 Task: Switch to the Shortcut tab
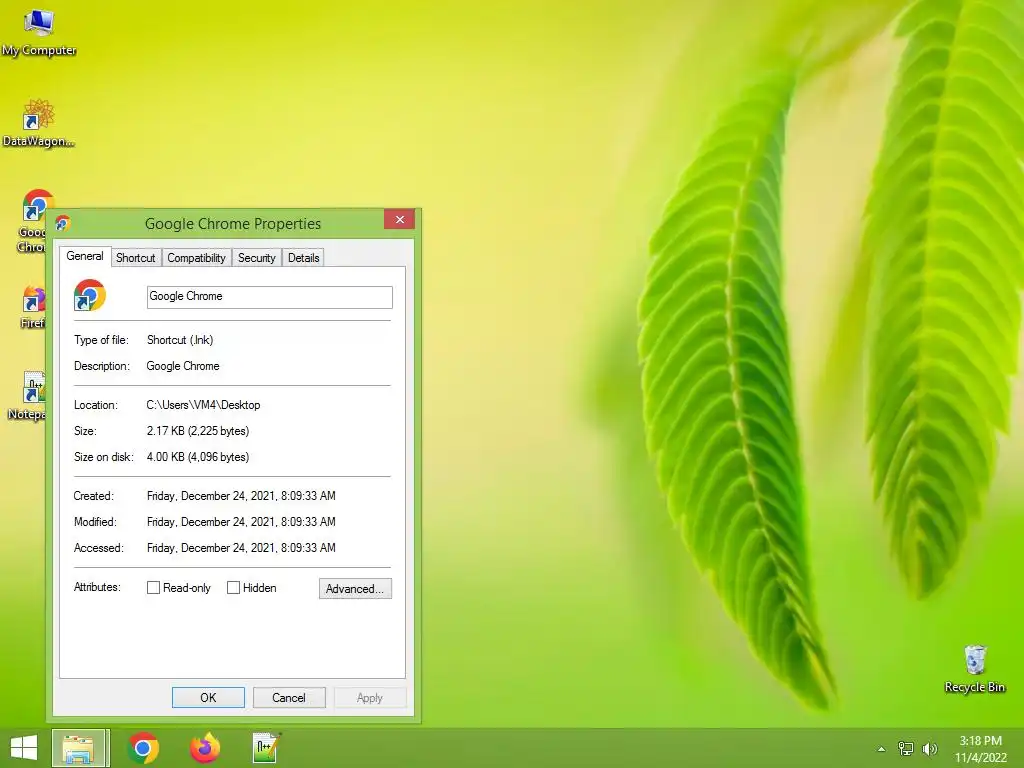pyautogui.click(x=136, y=258)
